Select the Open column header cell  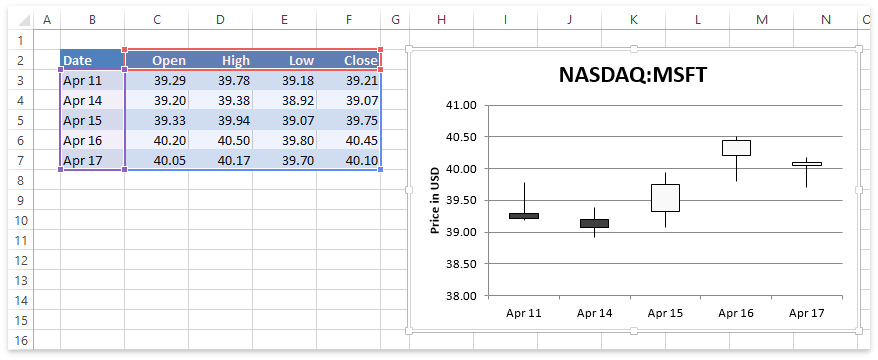tap(157, 60)
